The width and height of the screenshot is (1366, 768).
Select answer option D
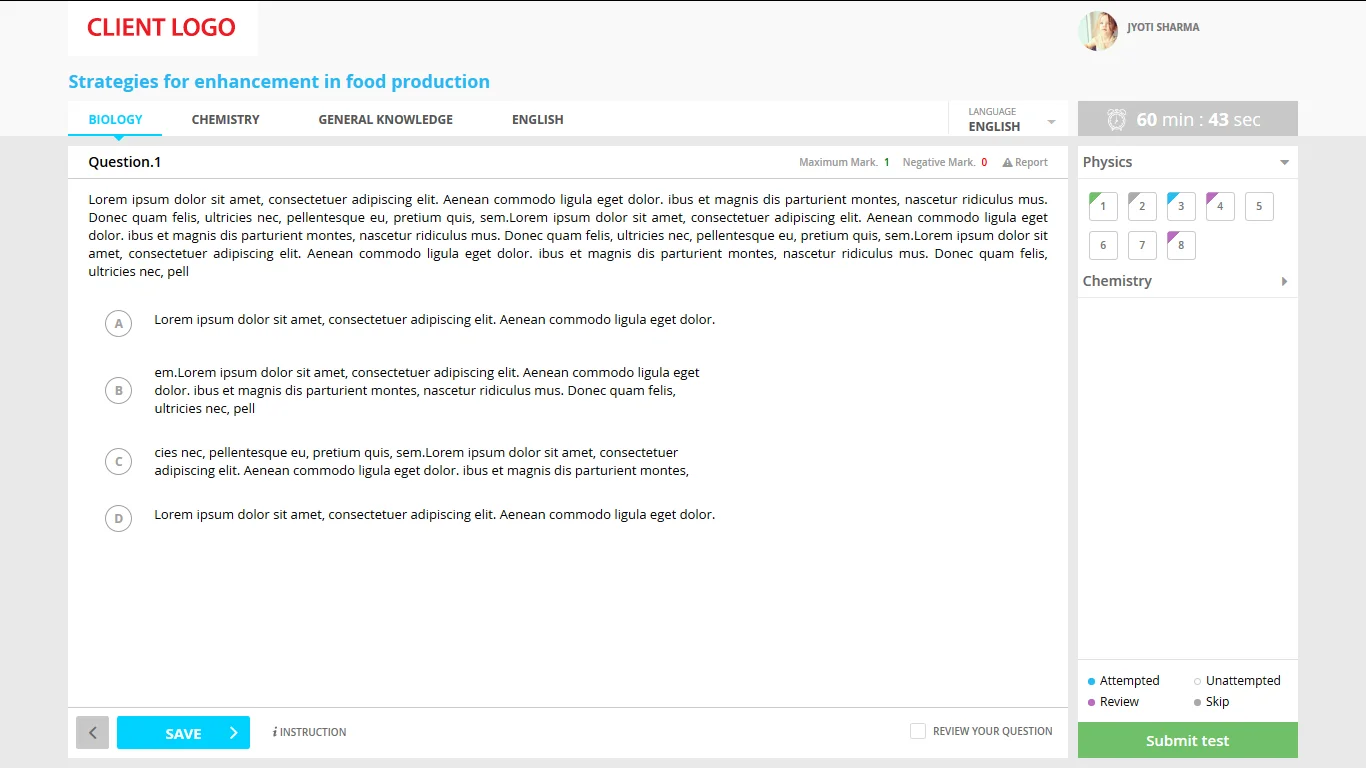click(118, 518)
